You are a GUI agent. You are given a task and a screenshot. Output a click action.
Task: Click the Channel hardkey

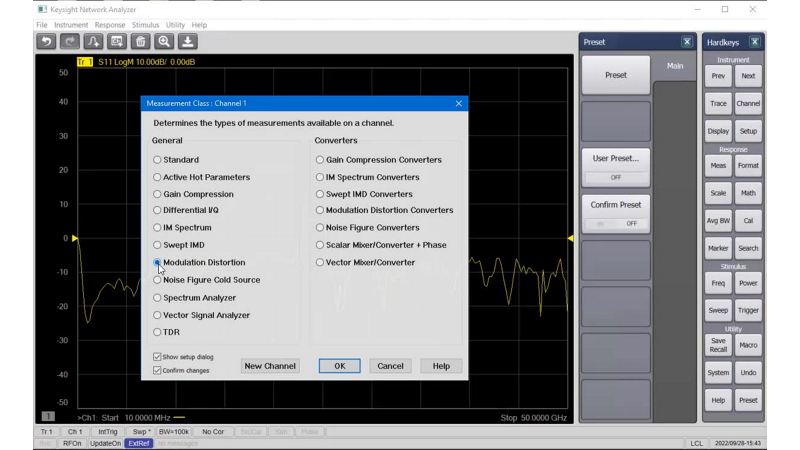748,104
